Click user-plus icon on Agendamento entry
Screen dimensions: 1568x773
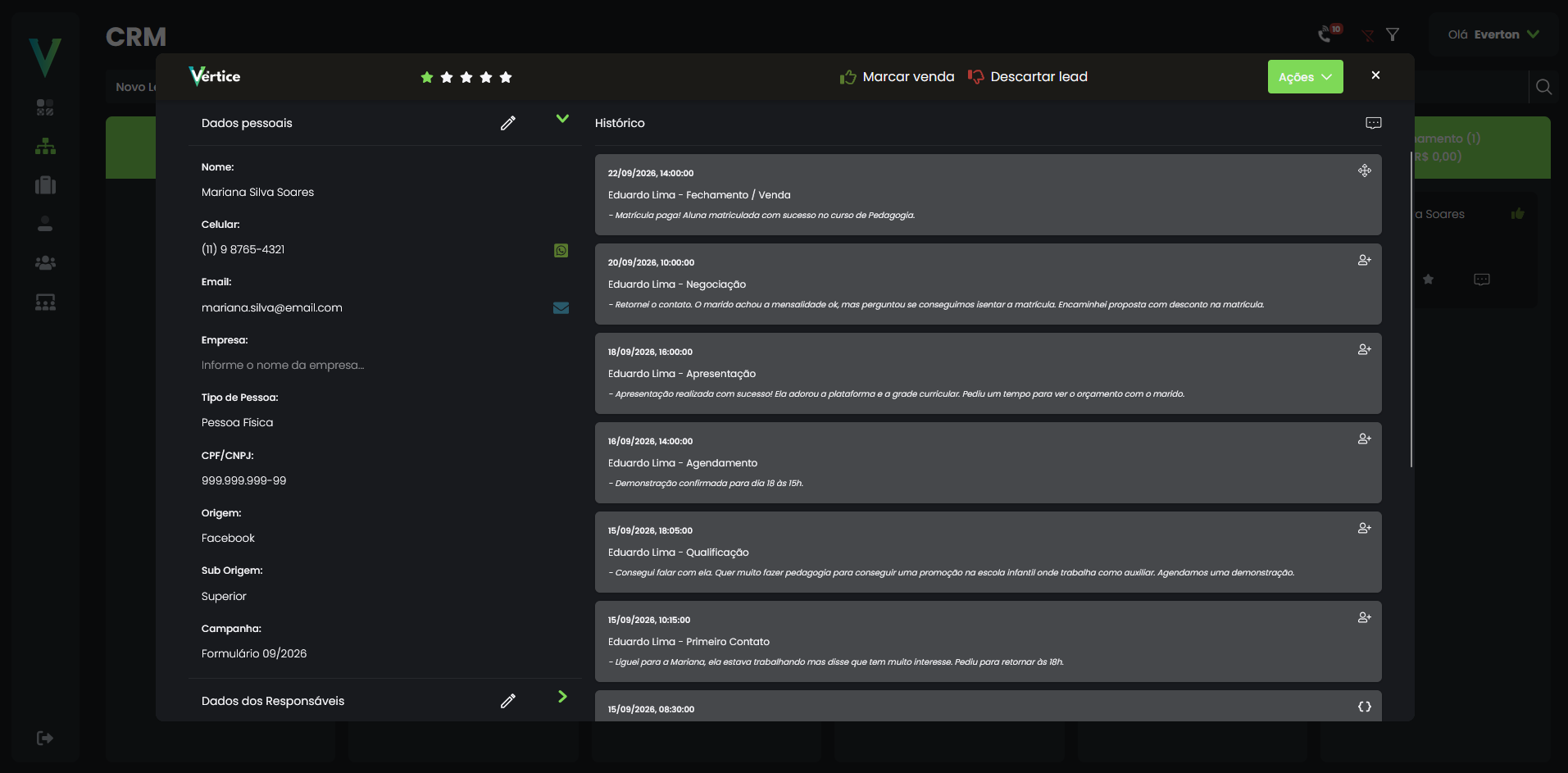(1365, 439)
